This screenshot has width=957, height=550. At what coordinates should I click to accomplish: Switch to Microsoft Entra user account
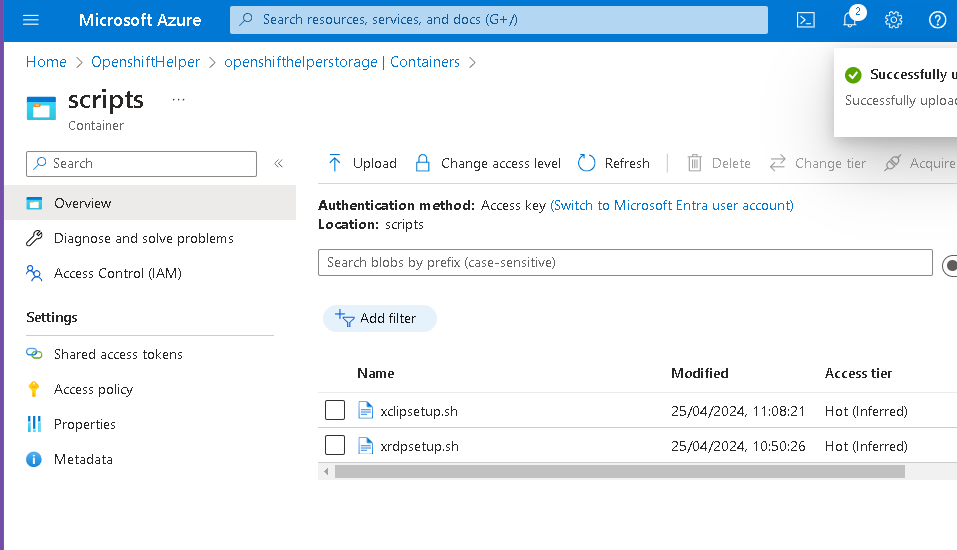click(672, 205)
